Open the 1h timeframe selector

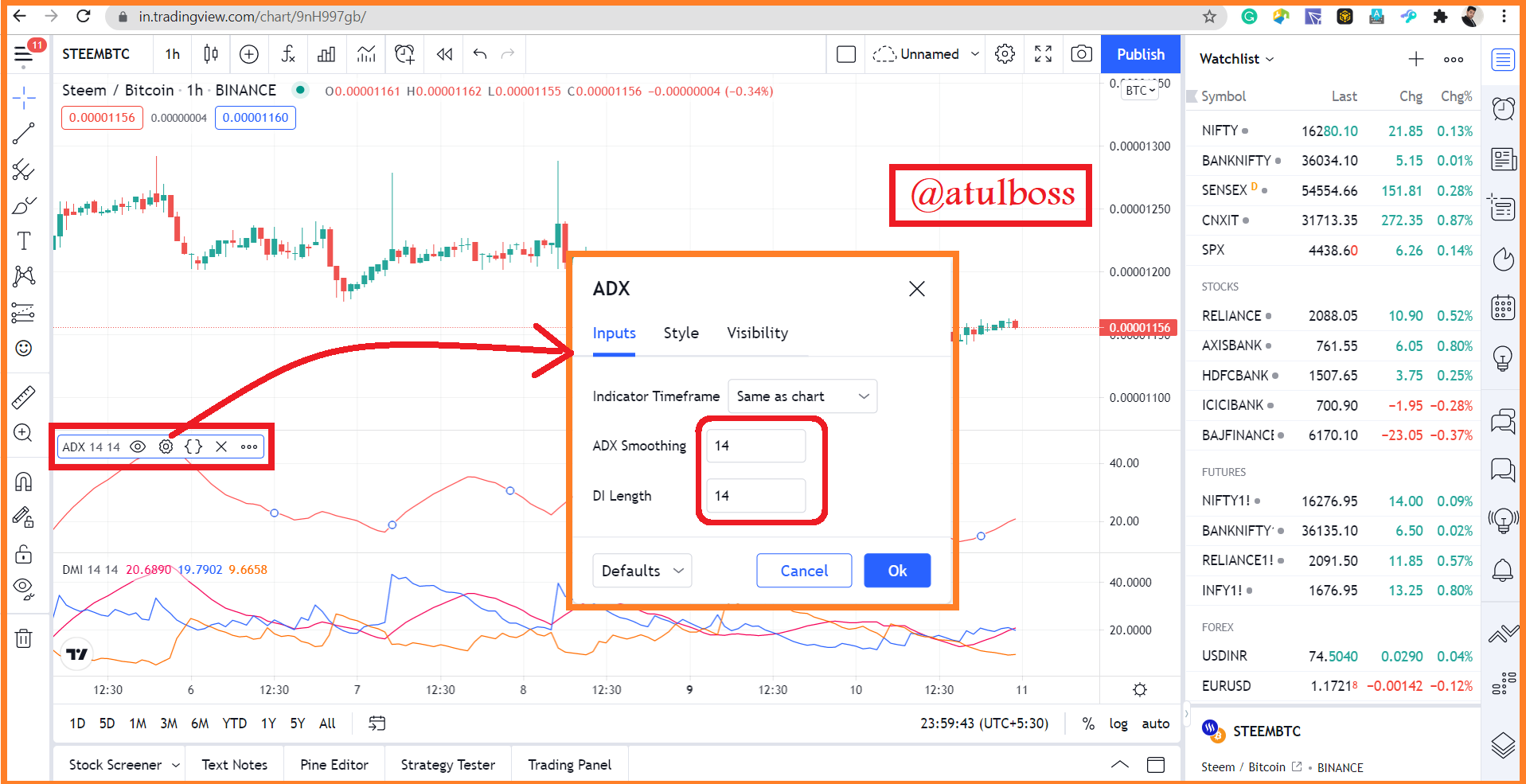coord(173,54)
